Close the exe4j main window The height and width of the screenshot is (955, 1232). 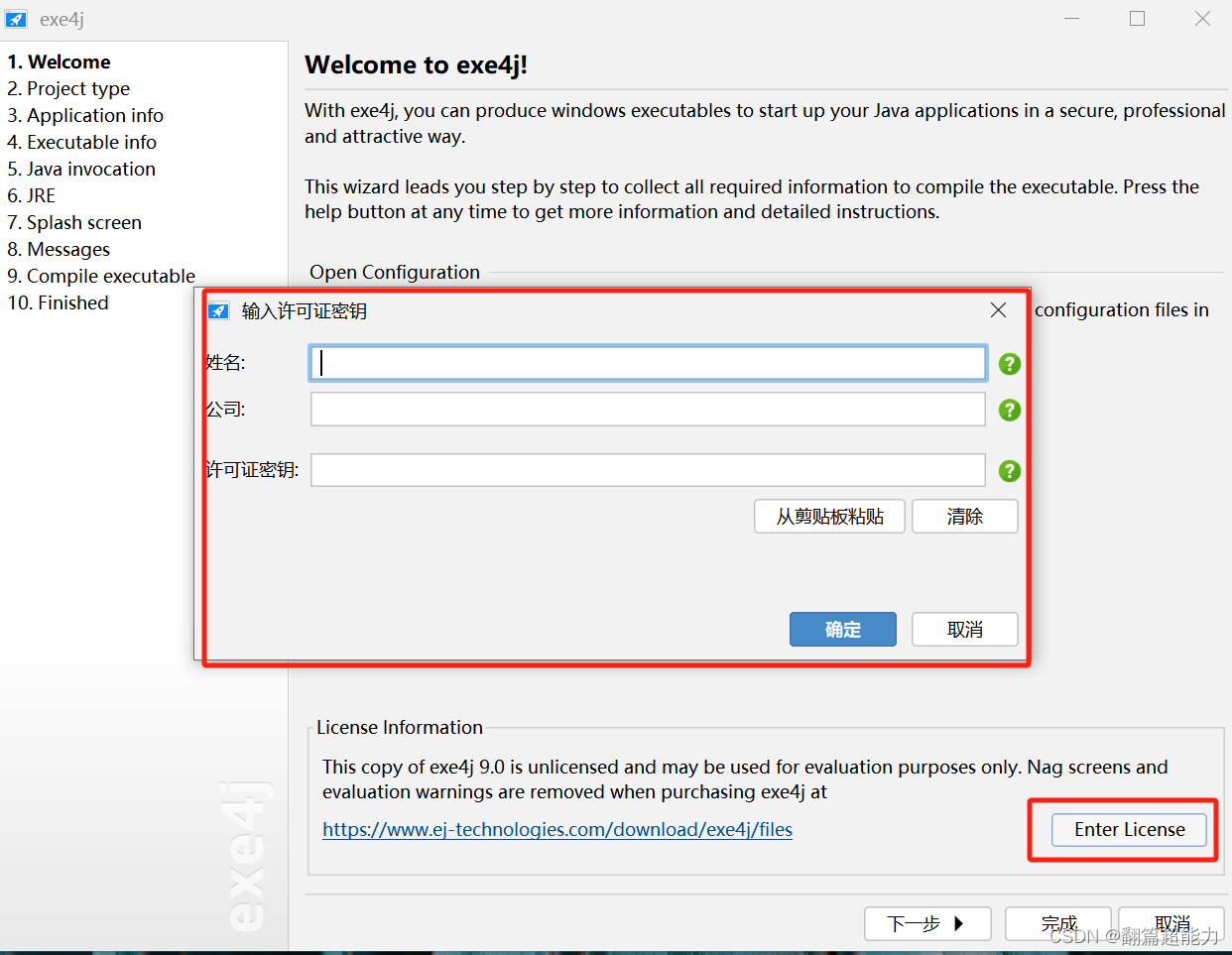(x=1202, y=19)
